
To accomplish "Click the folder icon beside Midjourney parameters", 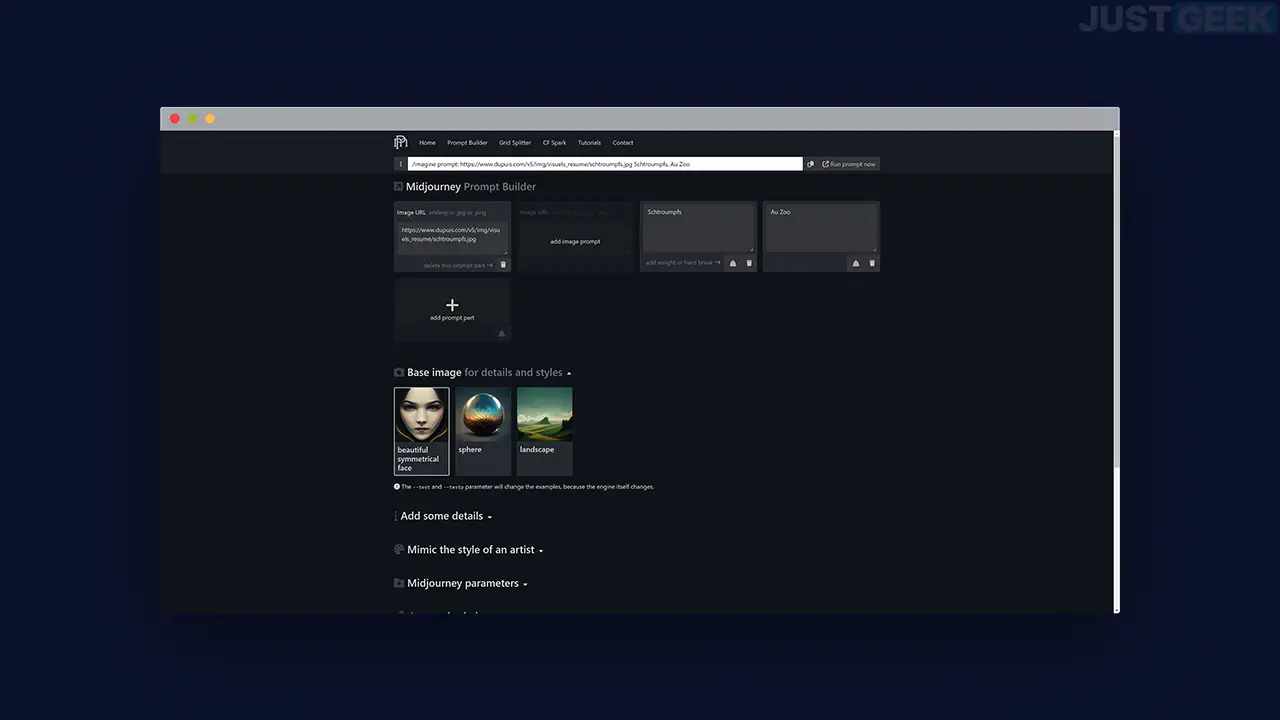I will [399, 583].
